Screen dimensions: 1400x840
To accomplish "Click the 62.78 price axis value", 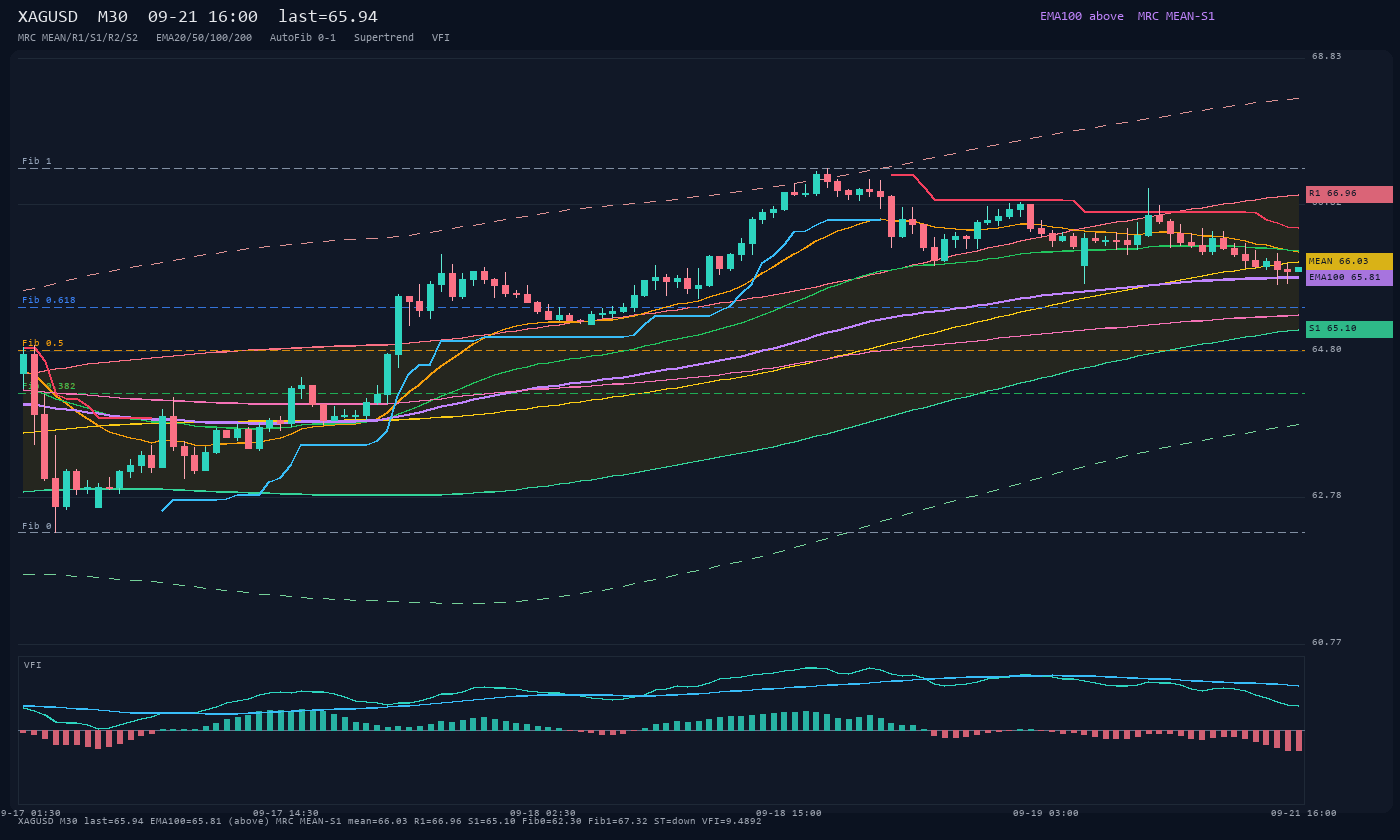I will point(1327,496).
